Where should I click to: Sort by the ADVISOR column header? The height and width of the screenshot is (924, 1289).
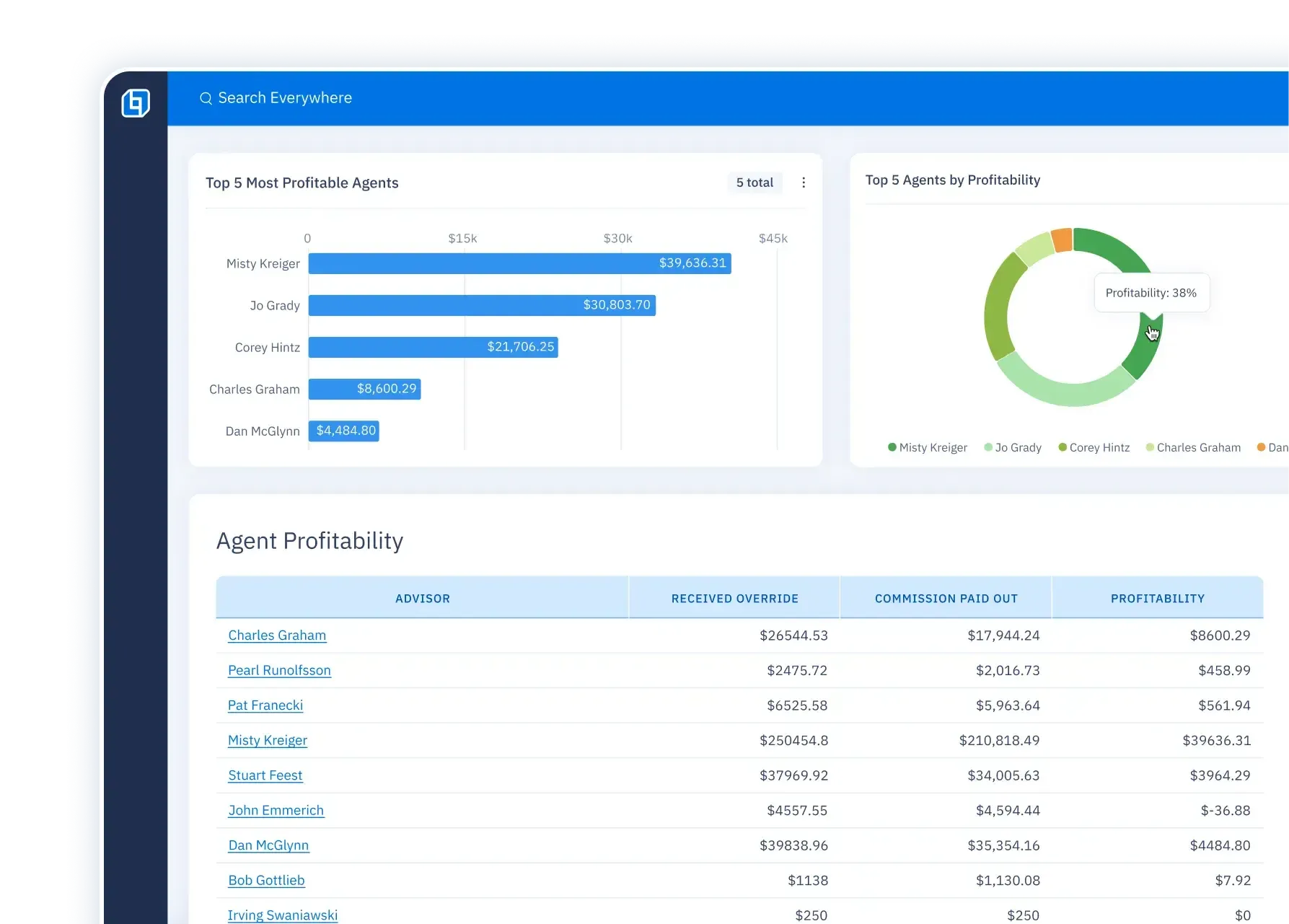423,598
